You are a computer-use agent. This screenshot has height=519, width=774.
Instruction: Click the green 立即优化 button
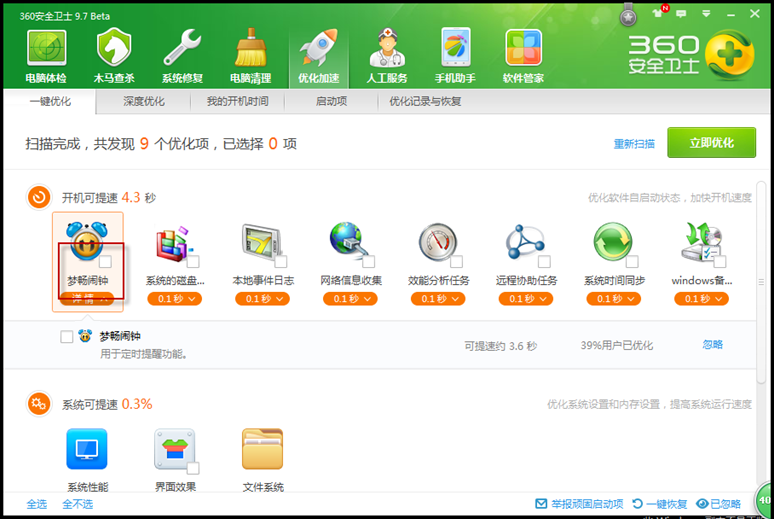coord(711,143)
